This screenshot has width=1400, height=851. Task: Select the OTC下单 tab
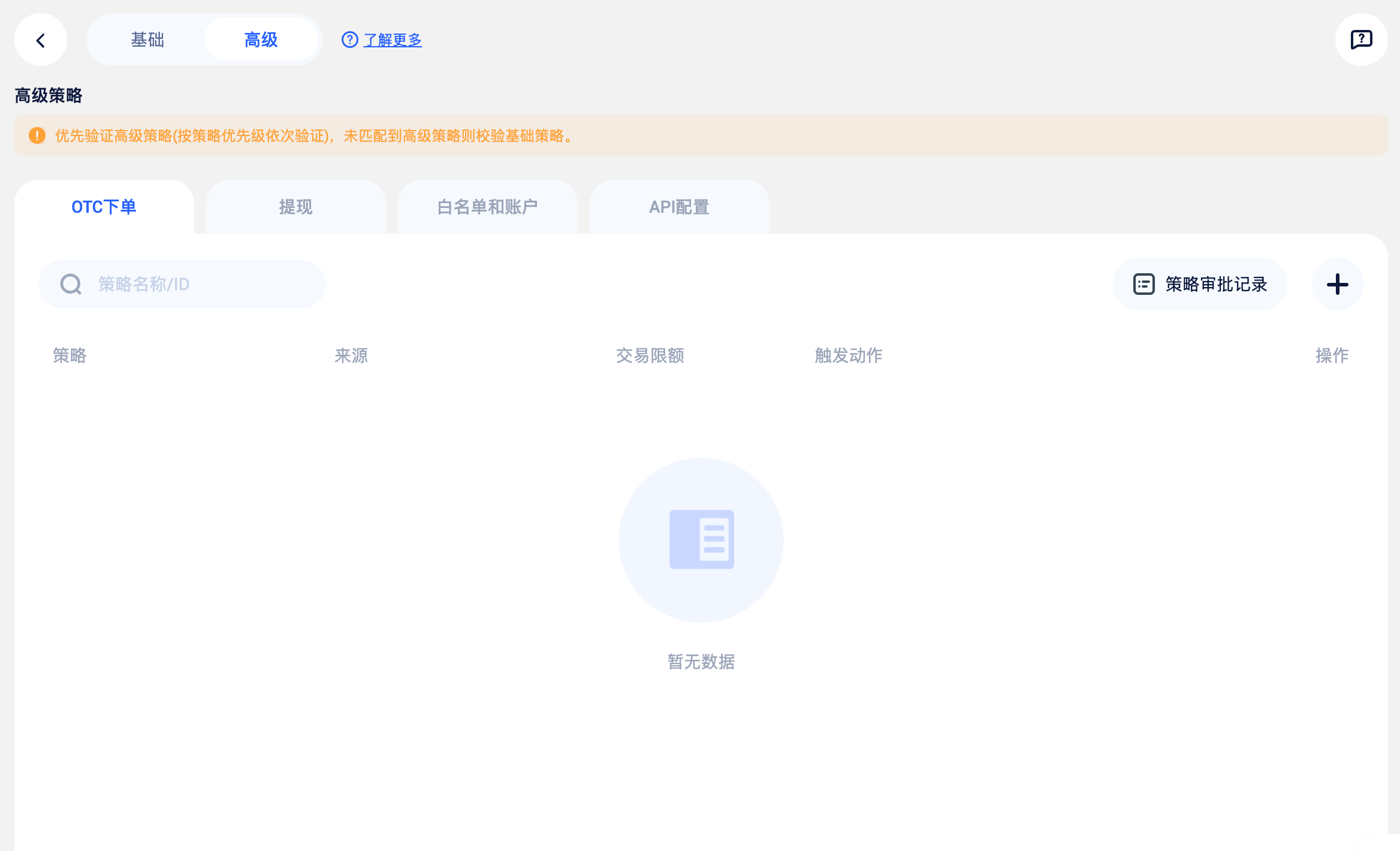pyautogui.click(x=104, y=207)
